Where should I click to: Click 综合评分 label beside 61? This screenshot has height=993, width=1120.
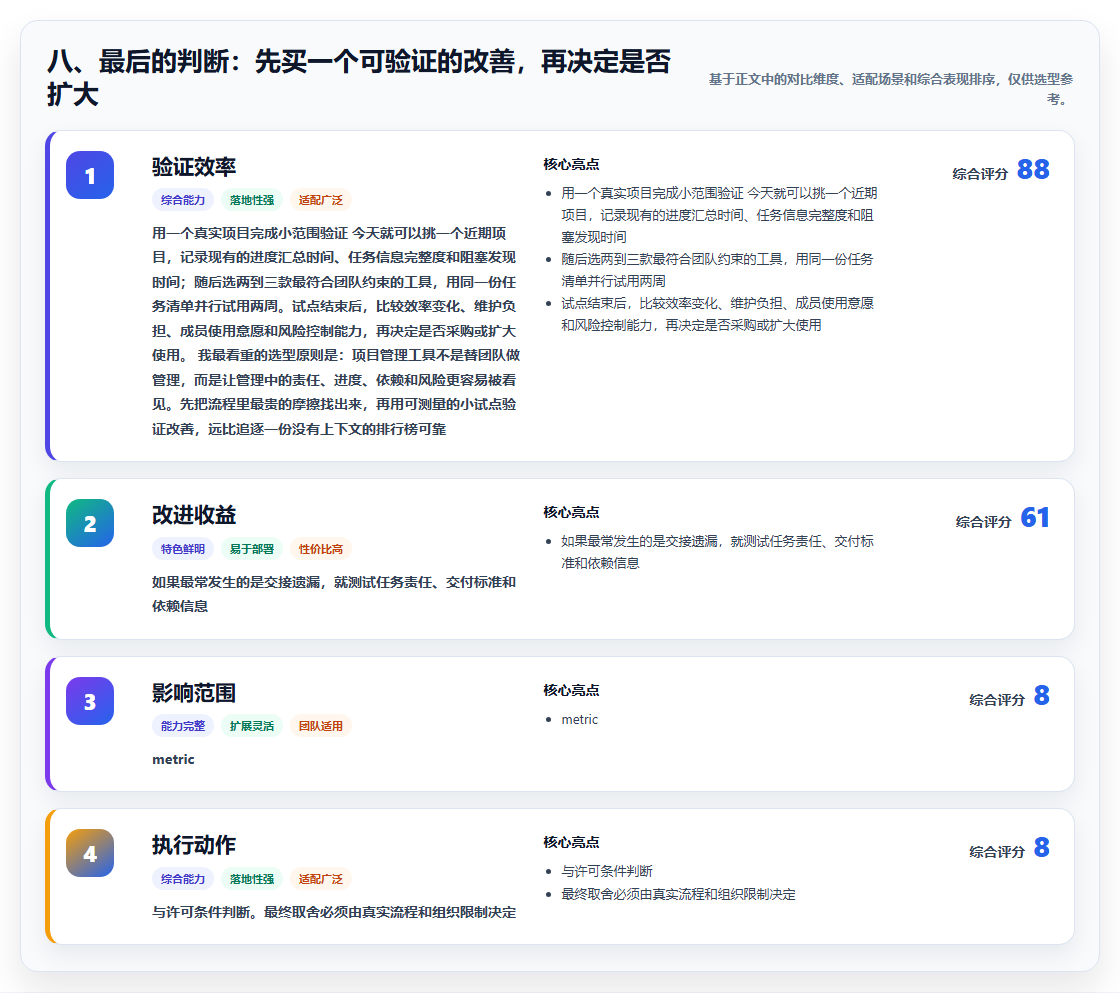984,522
